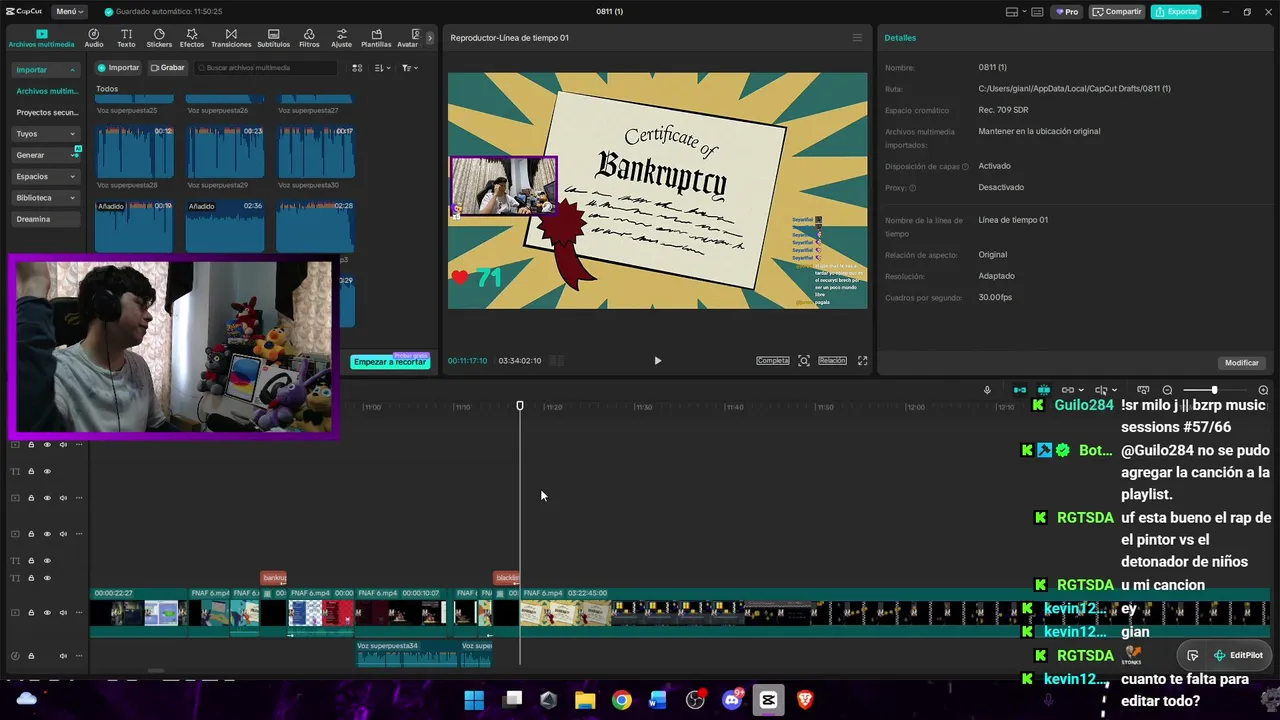This screenshot has width=1280, height=720.
Task: Open OBS Studio from the taskbar
Action: click(x=695, y=700)
